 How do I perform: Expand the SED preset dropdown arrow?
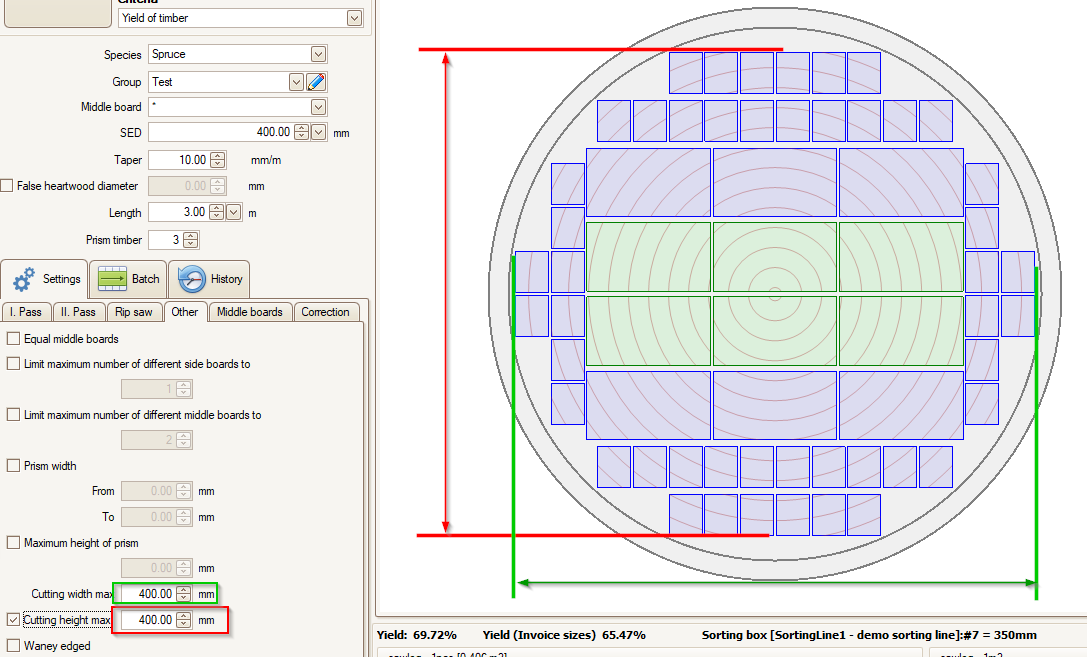pyautogui.click(x=318, y=132)
